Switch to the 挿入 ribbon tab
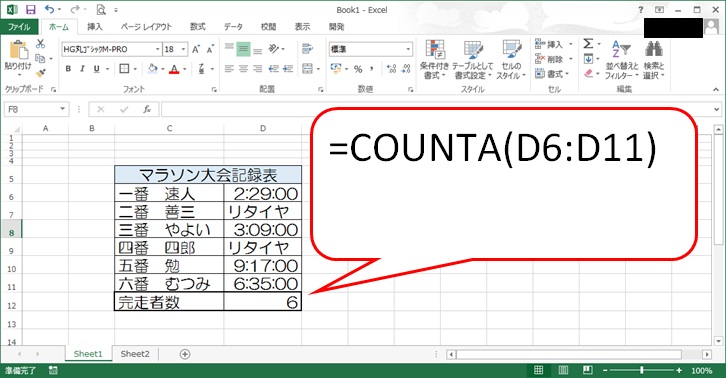 click(94, 26)
